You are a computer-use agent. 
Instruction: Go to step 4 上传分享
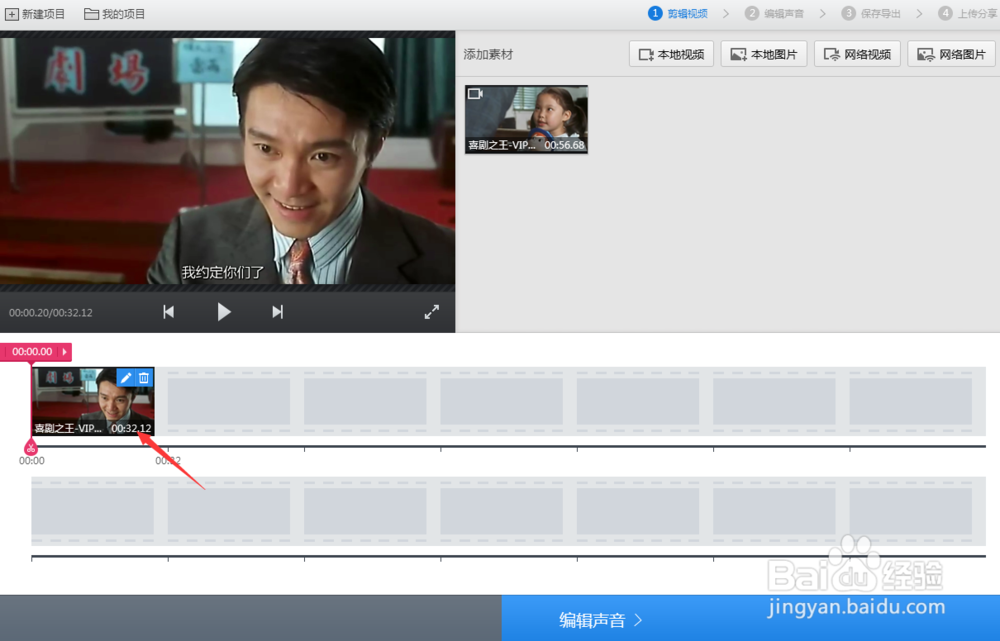pos(967,13)
